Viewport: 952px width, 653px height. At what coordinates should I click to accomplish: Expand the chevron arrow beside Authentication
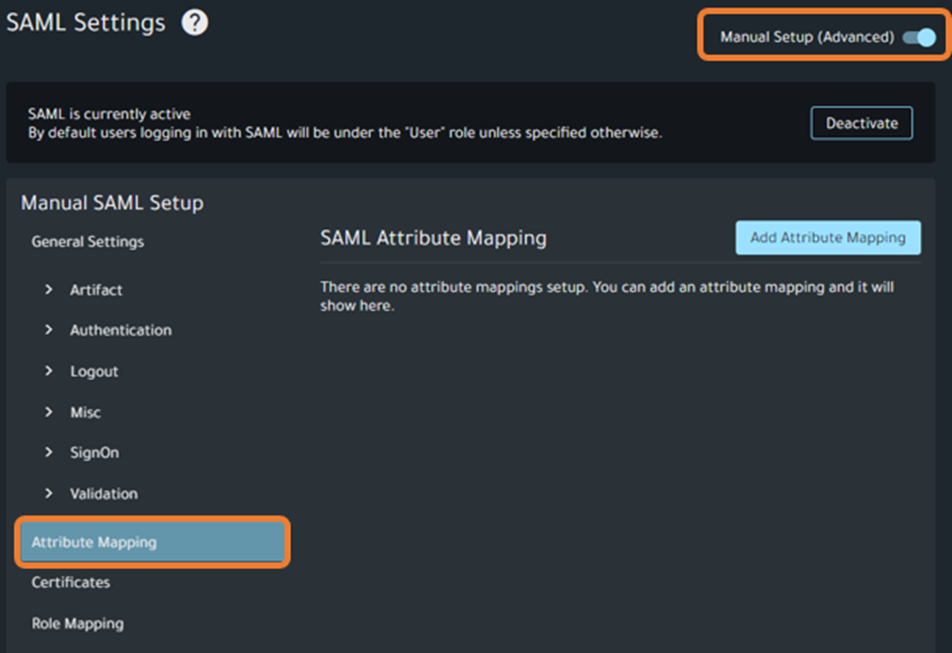[48, 330]
